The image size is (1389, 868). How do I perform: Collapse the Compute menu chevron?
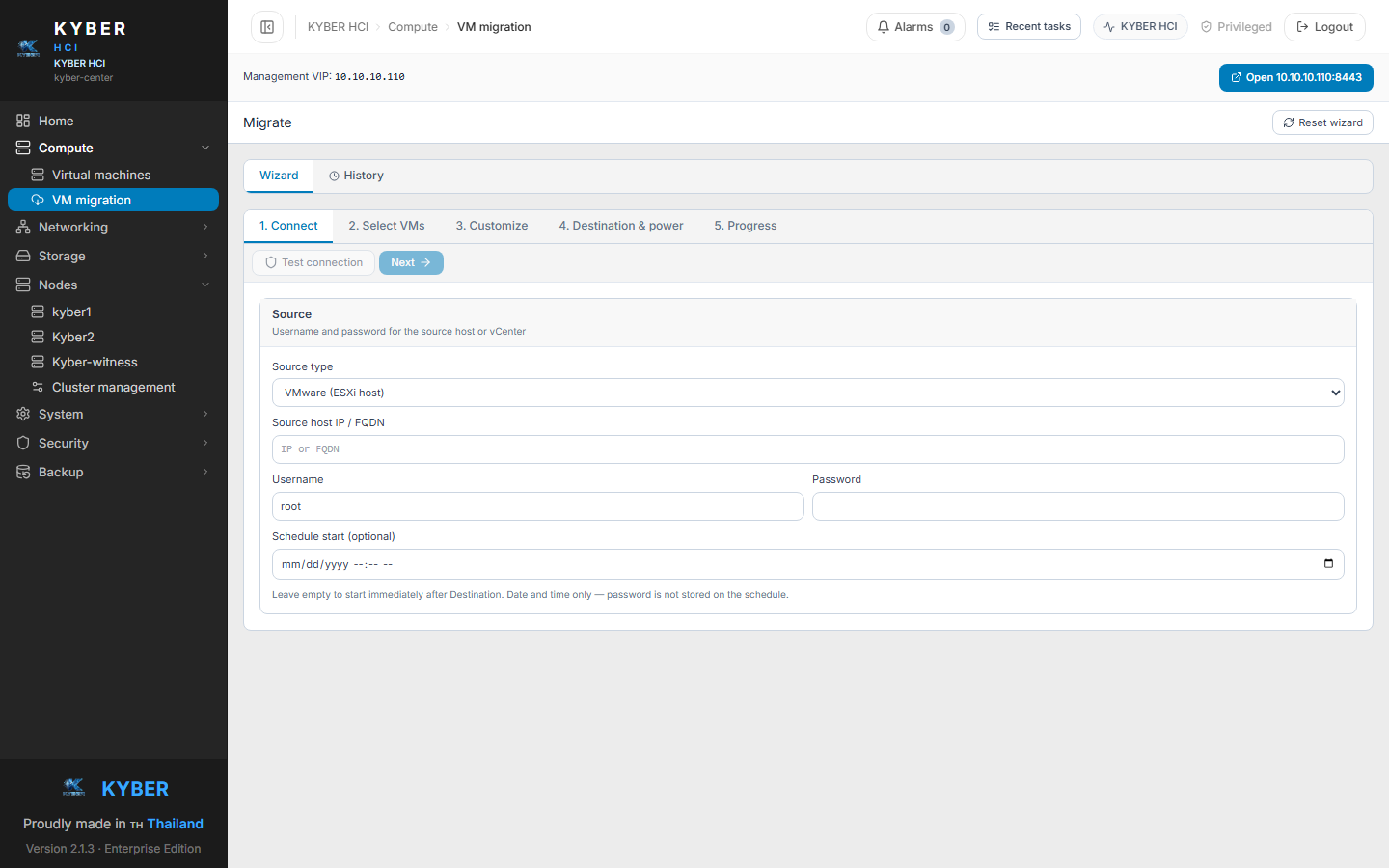(x=205, y=148)
